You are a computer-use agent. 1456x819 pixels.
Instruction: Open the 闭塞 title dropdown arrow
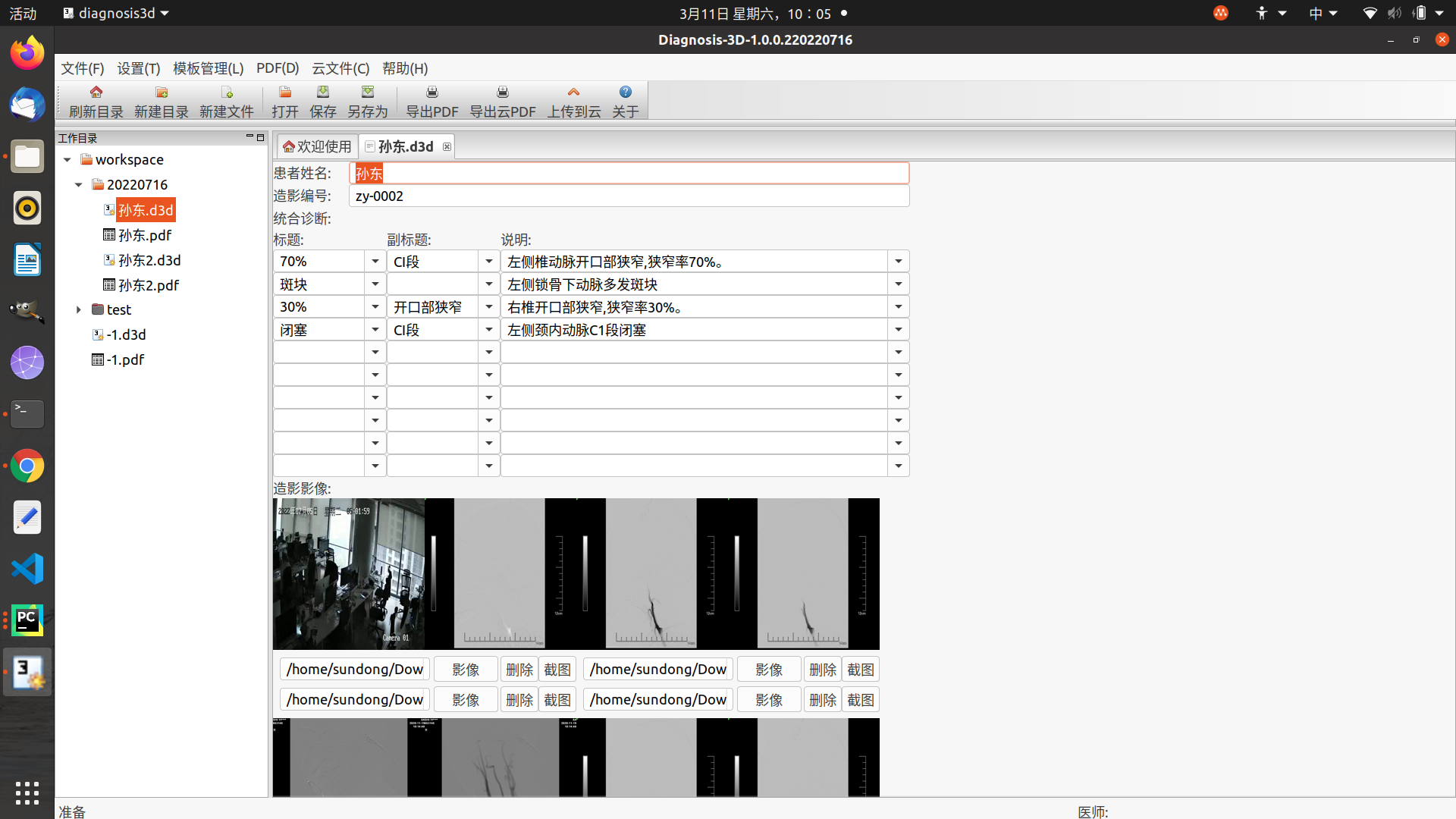pyautogui.click(x=375, y=330)
